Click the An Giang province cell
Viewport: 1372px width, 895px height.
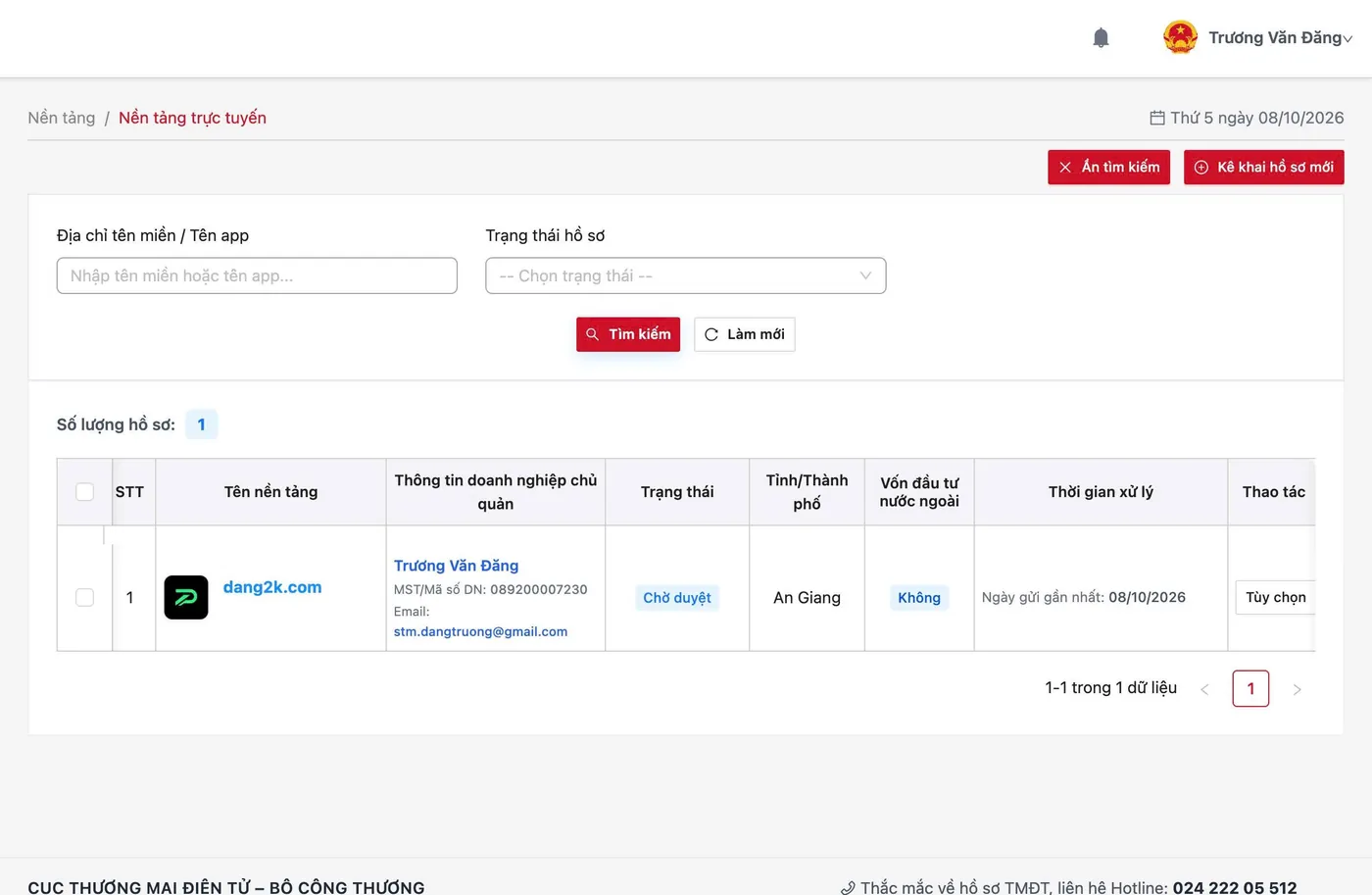[x=807, y=598]
